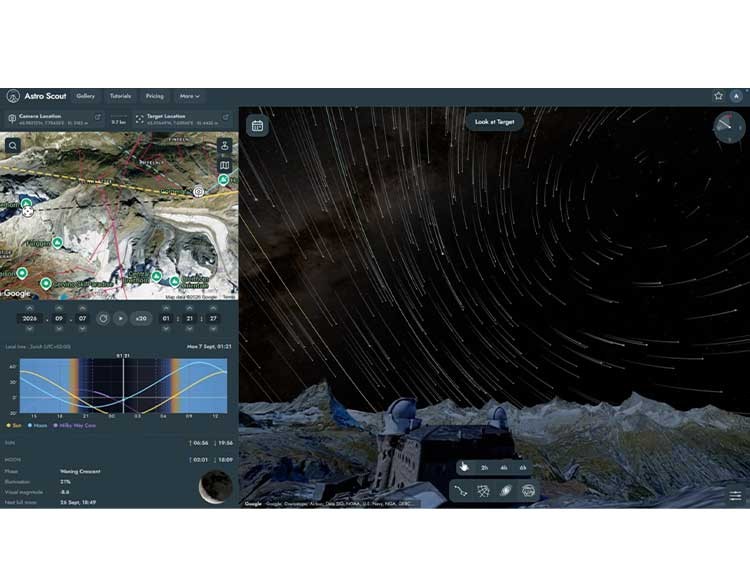
Task: Click the Camera Location pin icon
Action: [x=12, y=119]
